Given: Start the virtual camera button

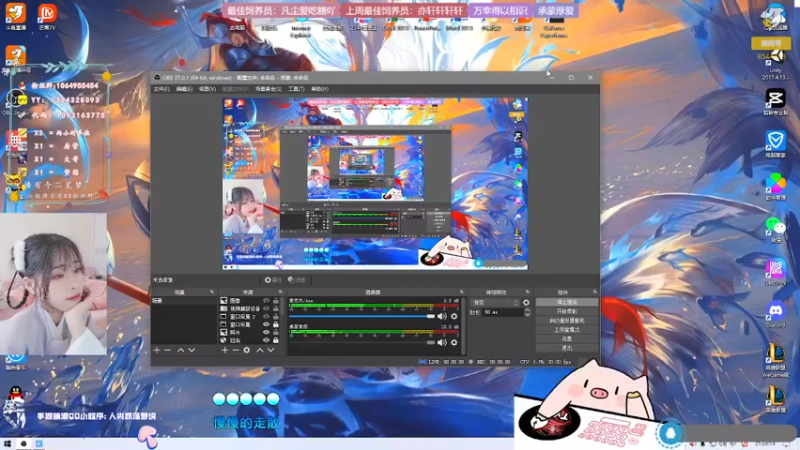Looking at the screenshot, I should click(567, 320).
